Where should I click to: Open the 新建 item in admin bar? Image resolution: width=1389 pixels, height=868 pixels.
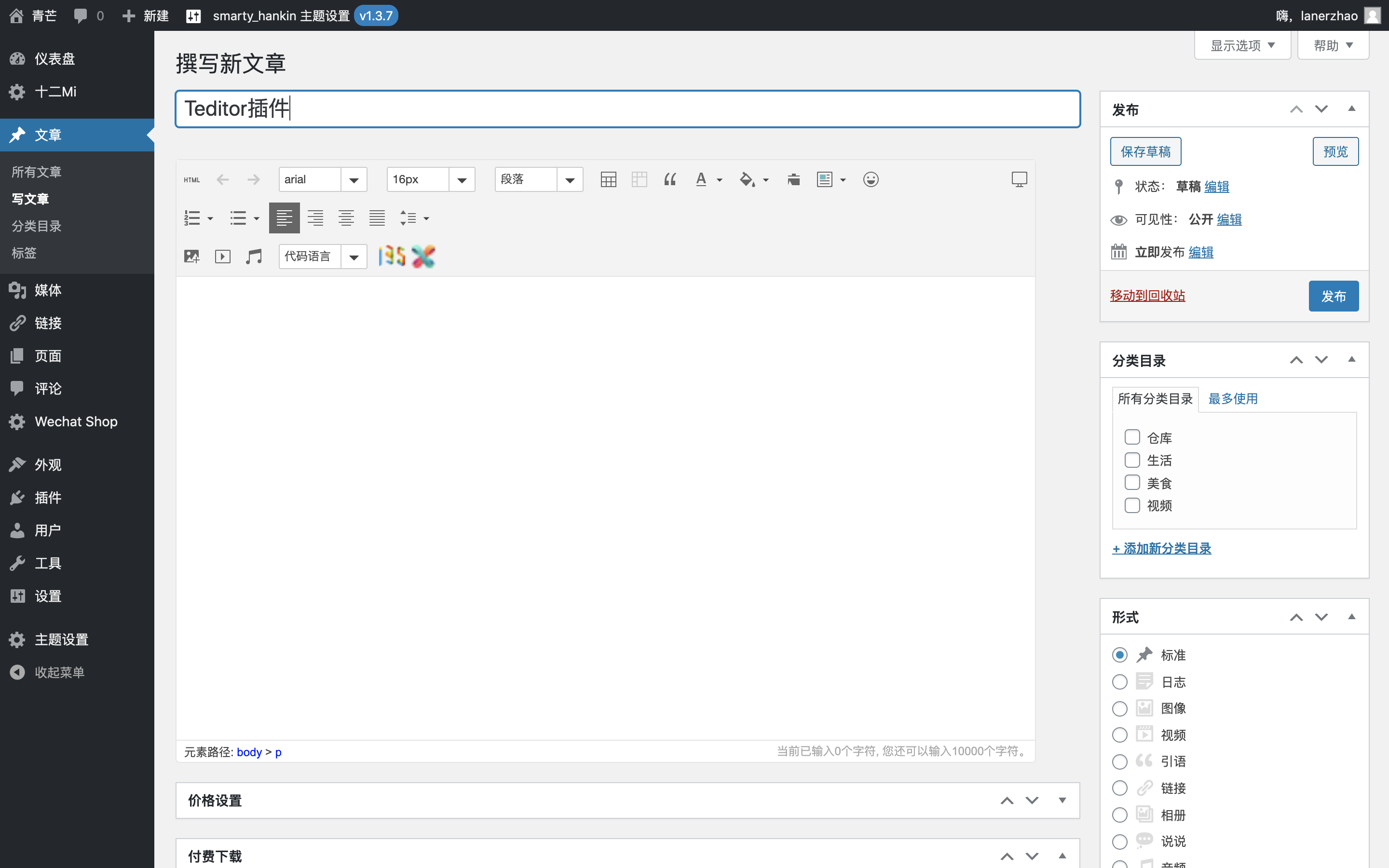(x=146, y=15)
